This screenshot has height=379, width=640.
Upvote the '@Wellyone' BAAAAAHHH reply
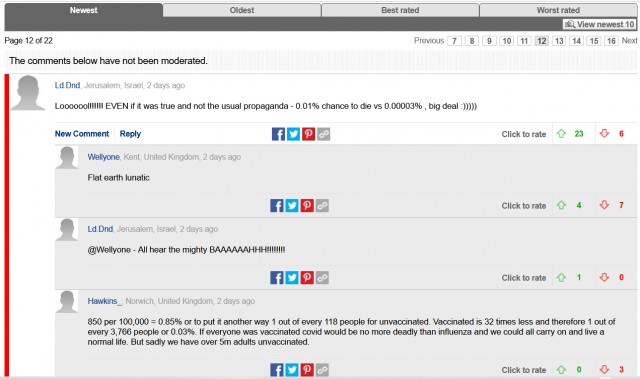pos(561,277)
